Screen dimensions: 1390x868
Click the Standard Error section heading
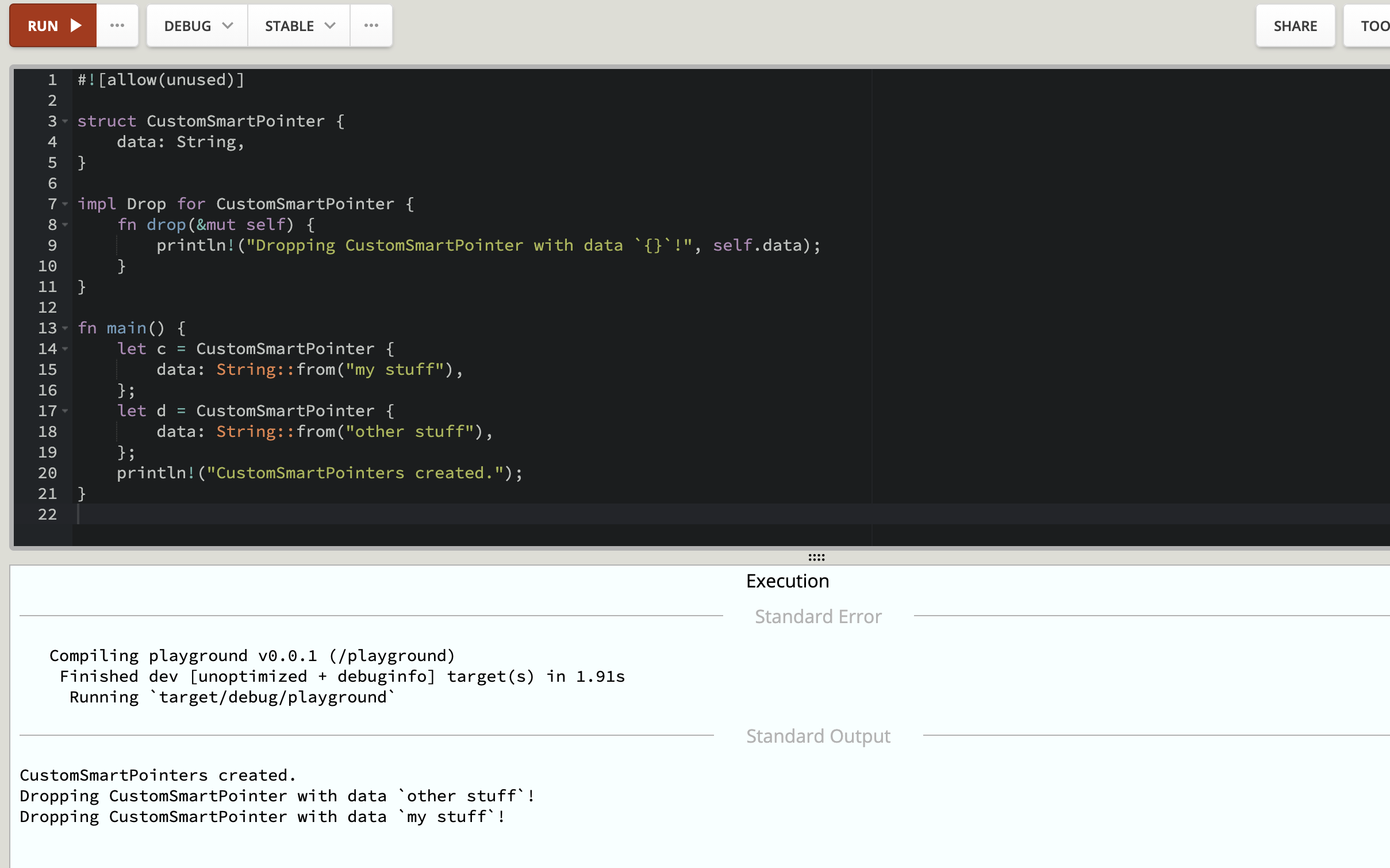pos(817,616)
